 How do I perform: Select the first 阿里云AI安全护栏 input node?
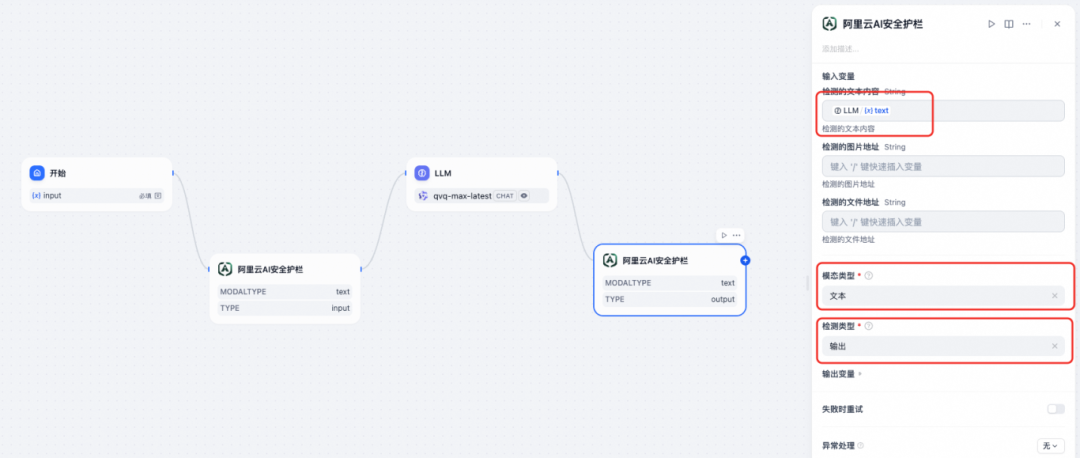(x=284, y=289)
